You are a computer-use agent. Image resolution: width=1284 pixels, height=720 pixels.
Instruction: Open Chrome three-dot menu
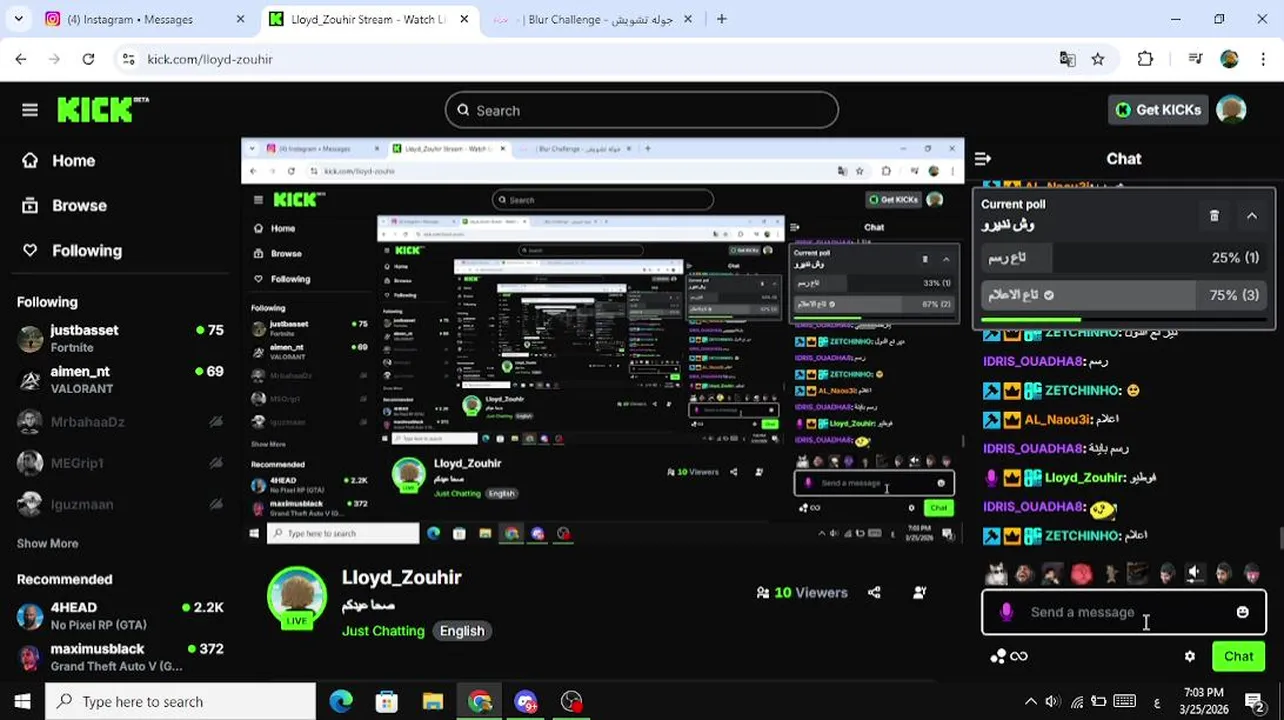[1263, 59]
